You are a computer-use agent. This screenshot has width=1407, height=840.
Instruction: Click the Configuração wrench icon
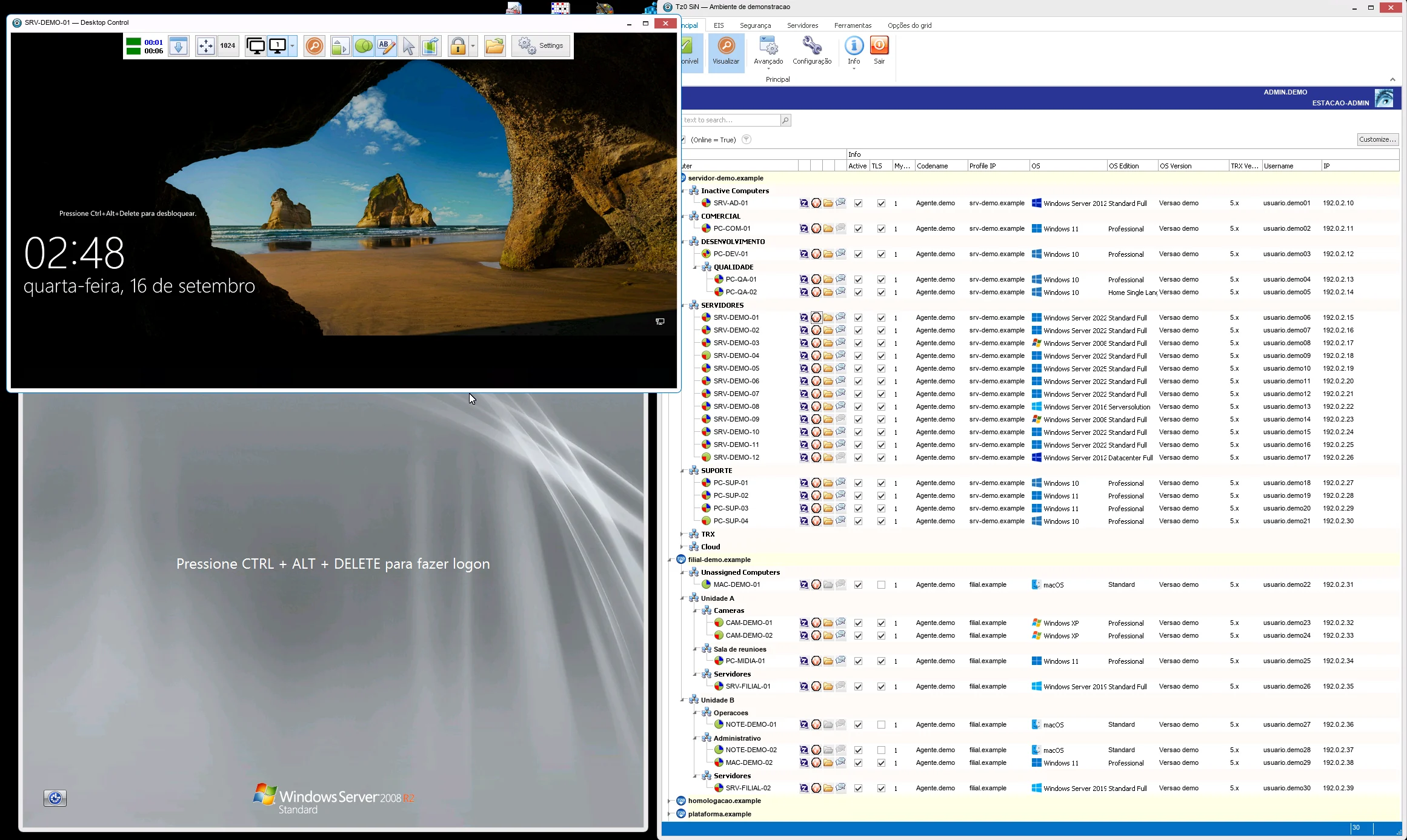pyautogui.click(x=812, y=51)
